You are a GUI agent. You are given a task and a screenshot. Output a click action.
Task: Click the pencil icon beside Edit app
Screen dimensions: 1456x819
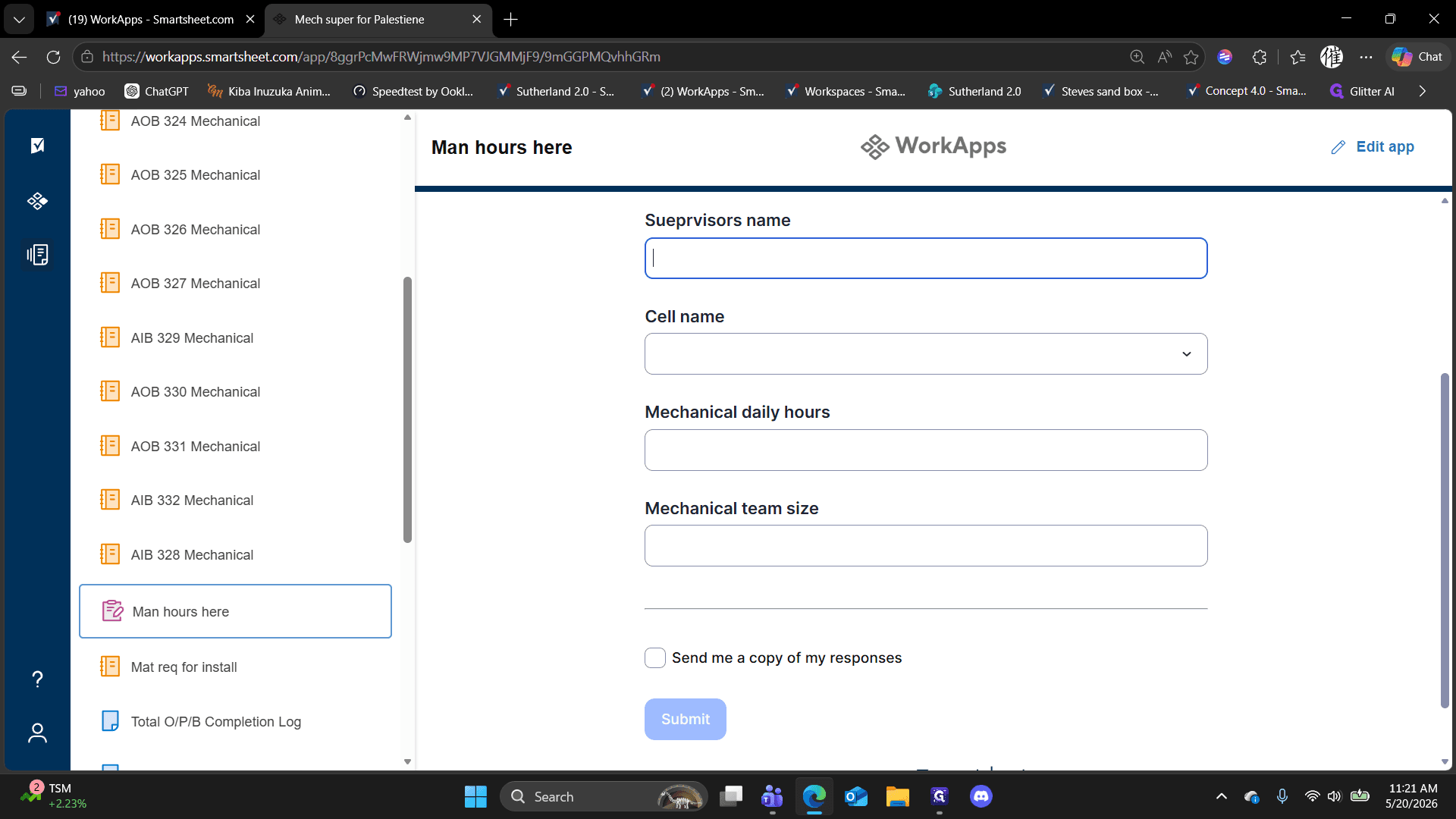[1338, 147]
